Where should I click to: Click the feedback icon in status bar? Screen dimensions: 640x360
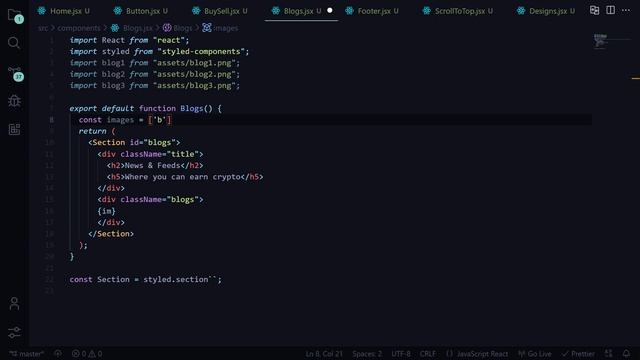[609, 353]
